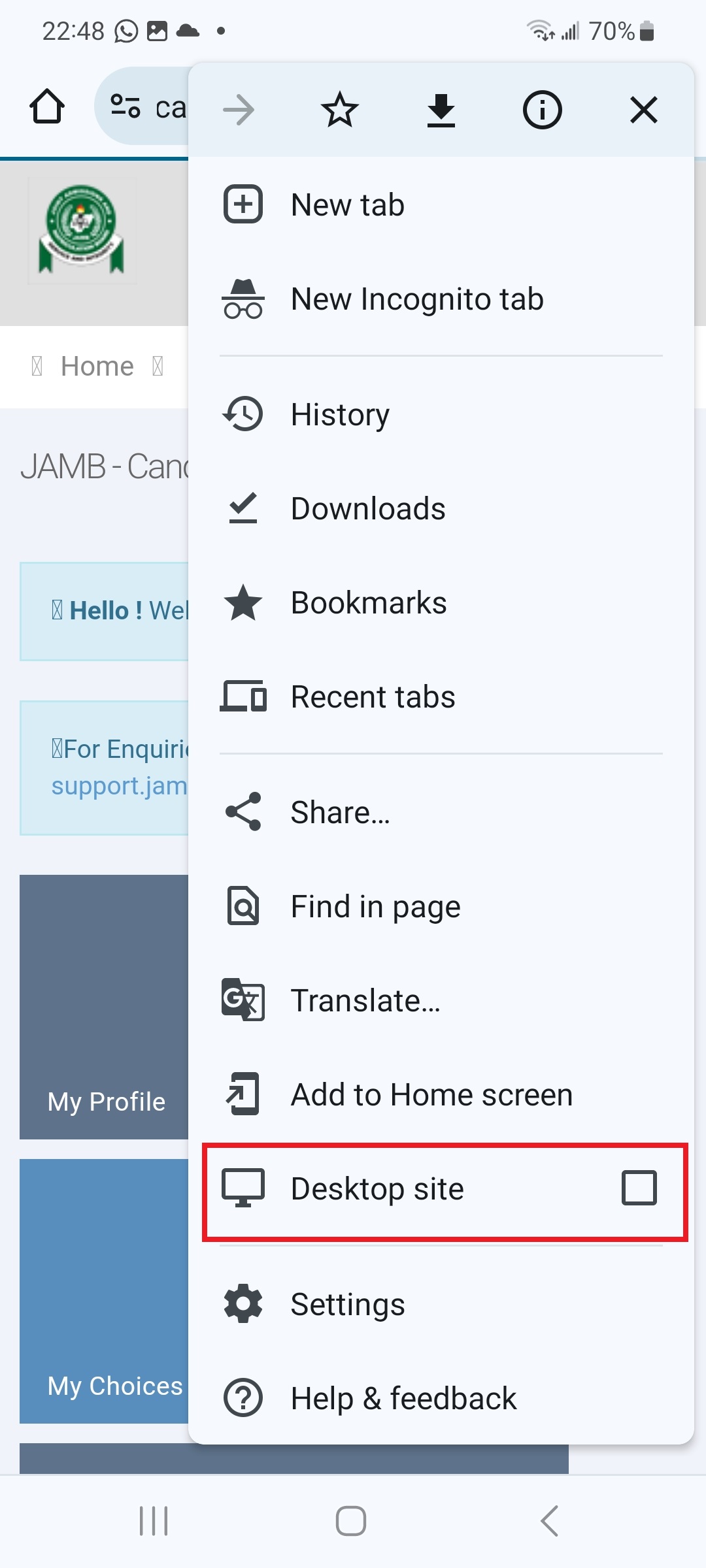Open Bookmarks menu entry
The width and height of the screenshot is (706, 1568).
coord(441,602)
